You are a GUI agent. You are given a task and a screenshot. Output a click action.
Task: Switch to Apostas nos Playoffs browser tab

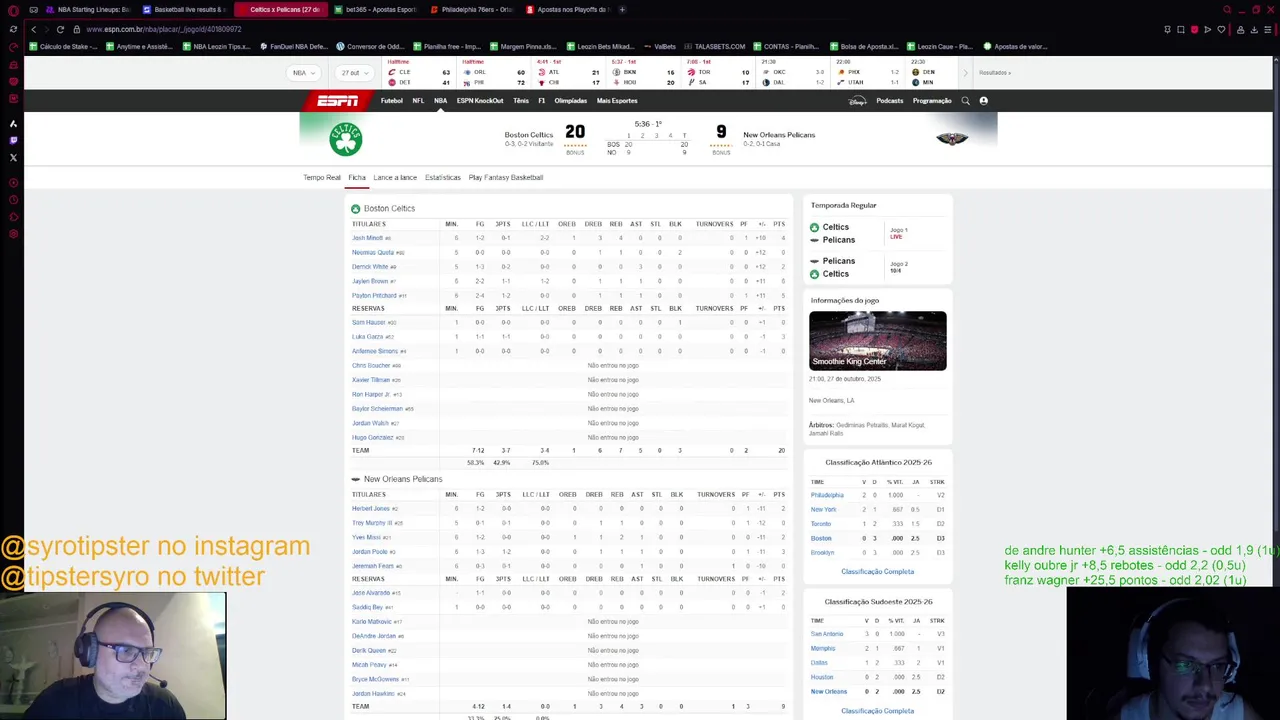(568, 10)
